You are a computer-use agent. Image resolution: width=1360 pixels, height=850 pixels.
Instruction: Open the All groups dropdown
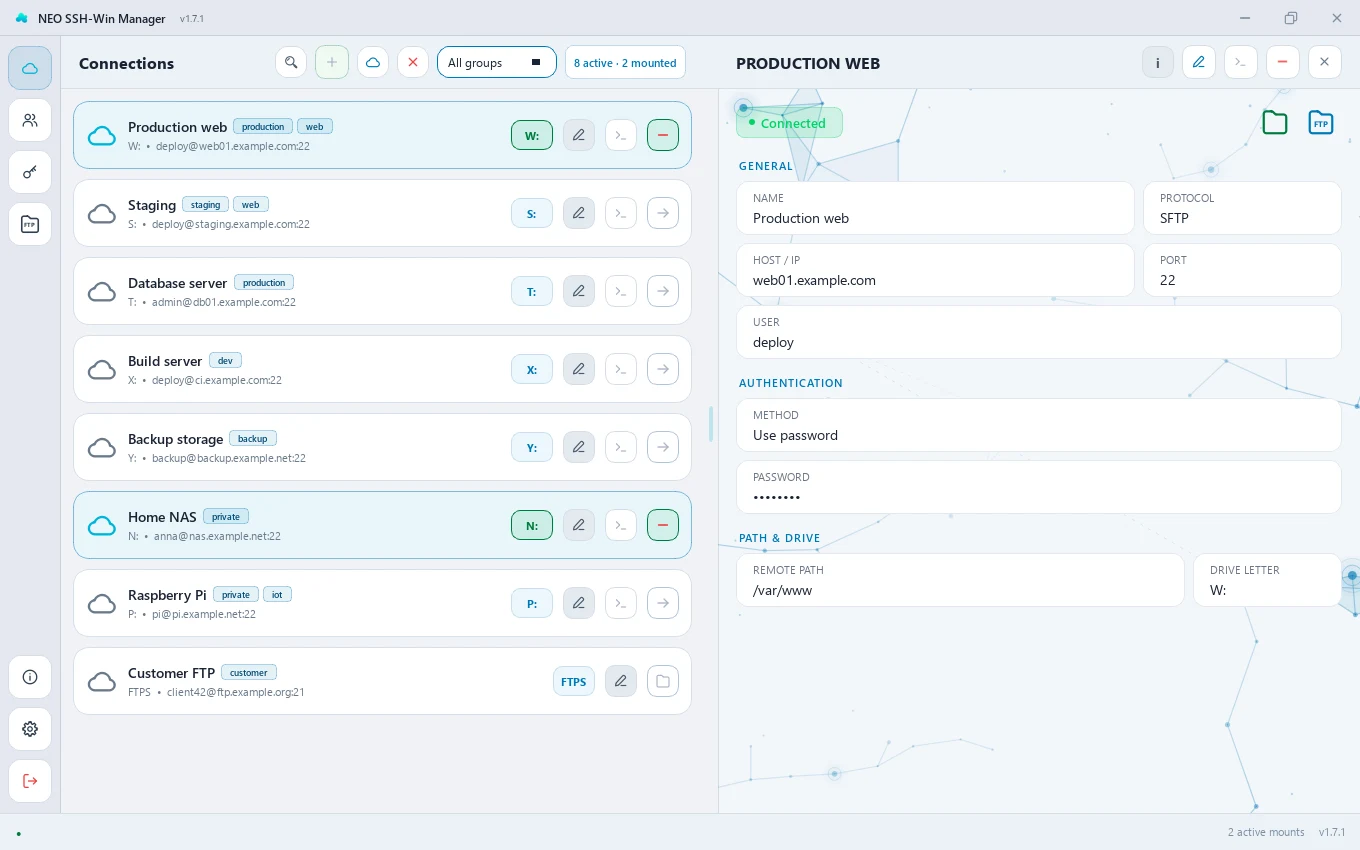[x=496, y=62]
